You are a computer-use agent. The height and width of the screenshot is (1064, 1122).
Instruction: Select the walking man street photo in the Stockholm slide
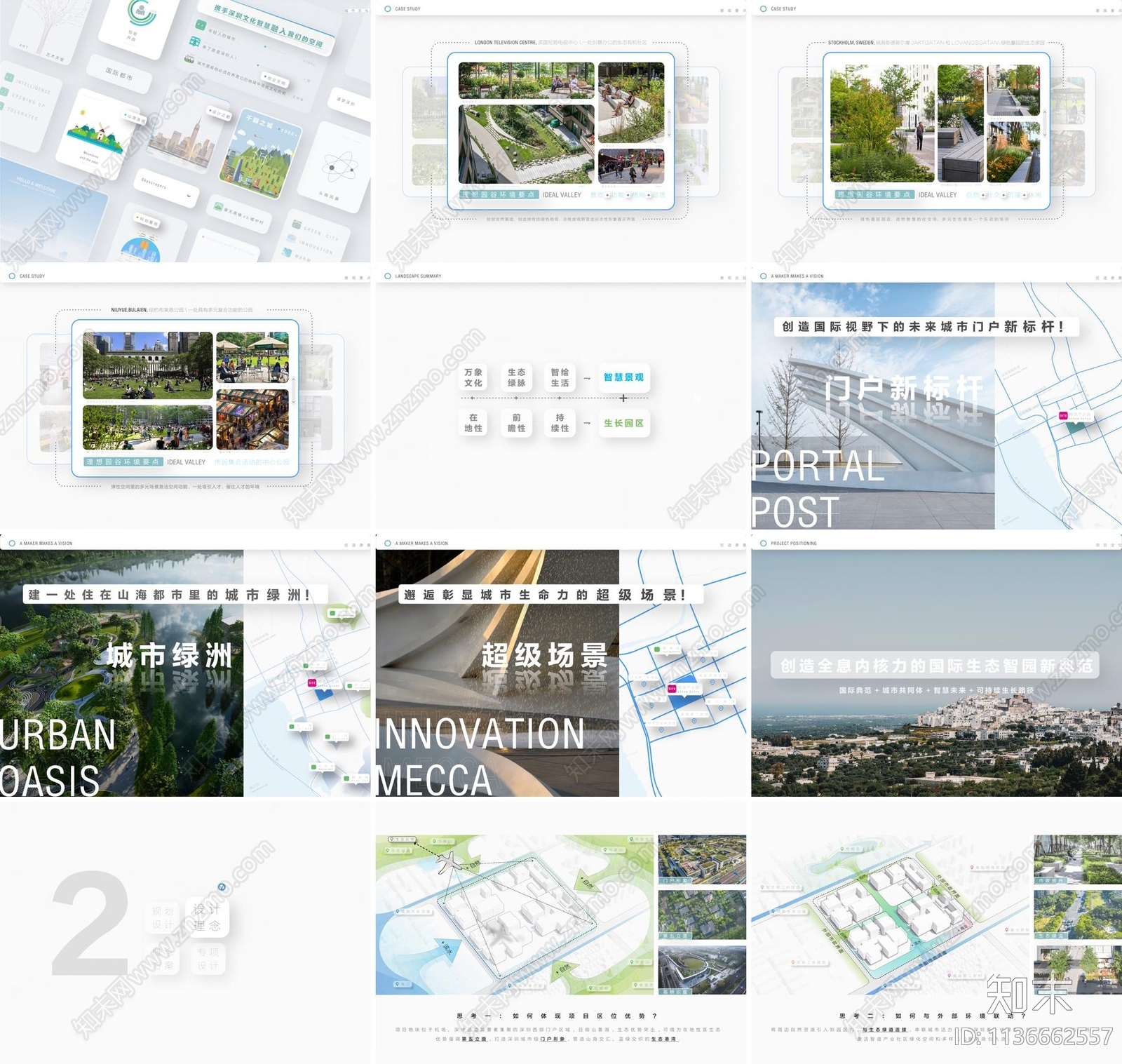[882, 123]
